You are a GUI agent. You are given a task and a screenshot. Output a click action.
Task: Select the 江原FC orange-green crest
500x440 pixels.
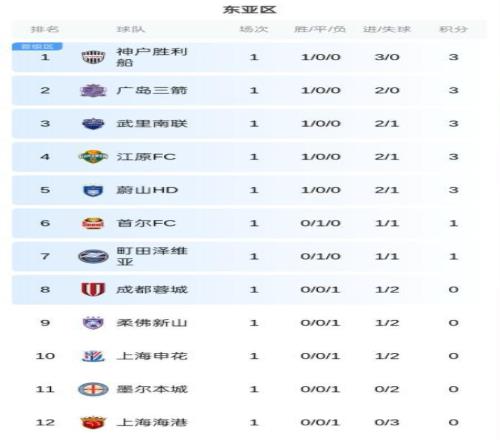click(x=93, y=157)
